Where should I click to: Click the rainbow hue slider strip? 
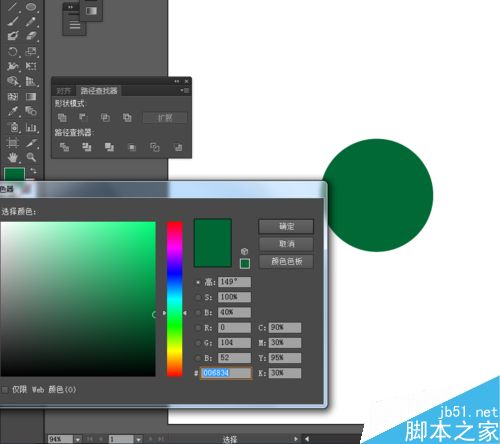175,299
